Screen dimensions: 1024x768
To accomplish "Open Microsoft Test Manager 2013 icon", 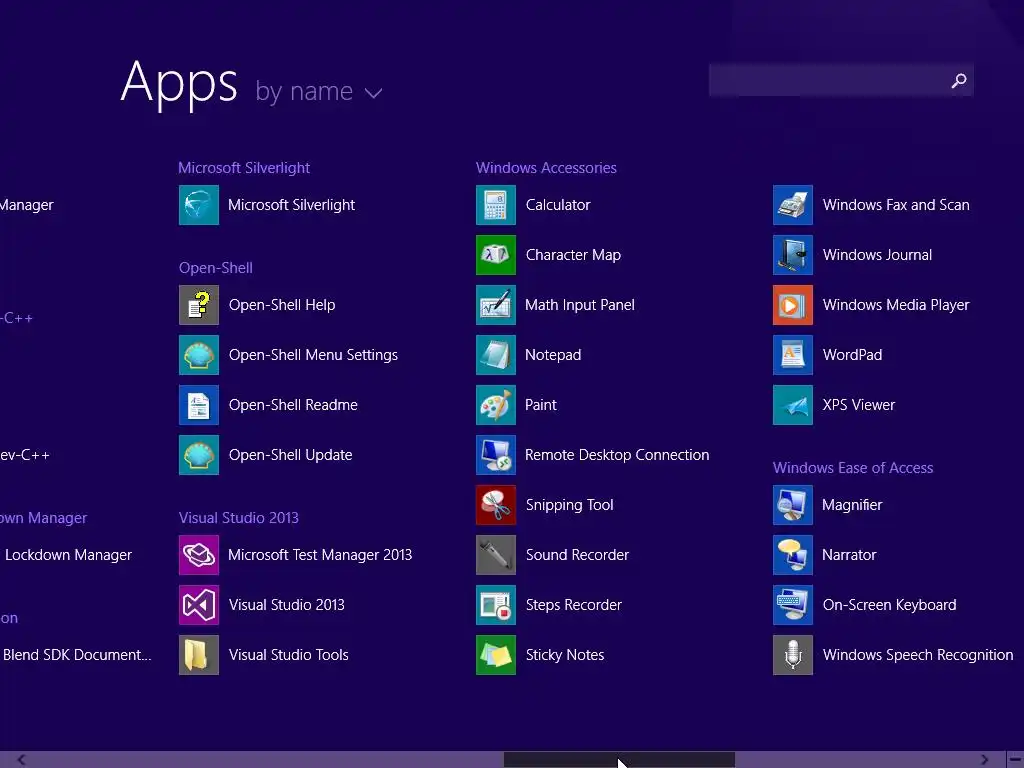I will 199,555.
